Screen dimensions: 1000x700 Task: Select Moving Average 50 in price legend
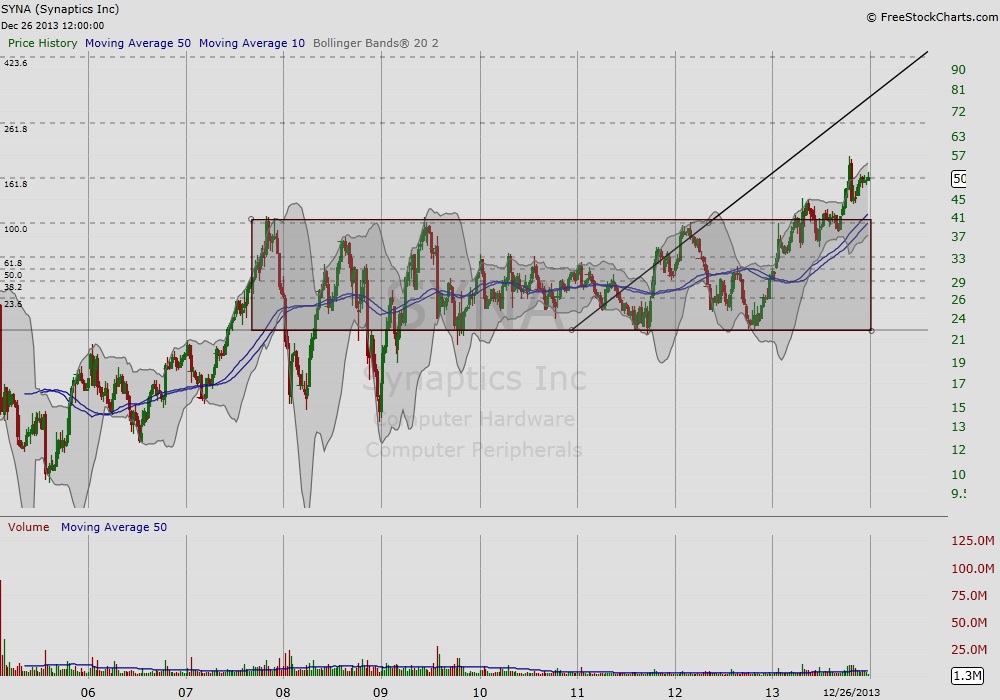tap(138, 43)
